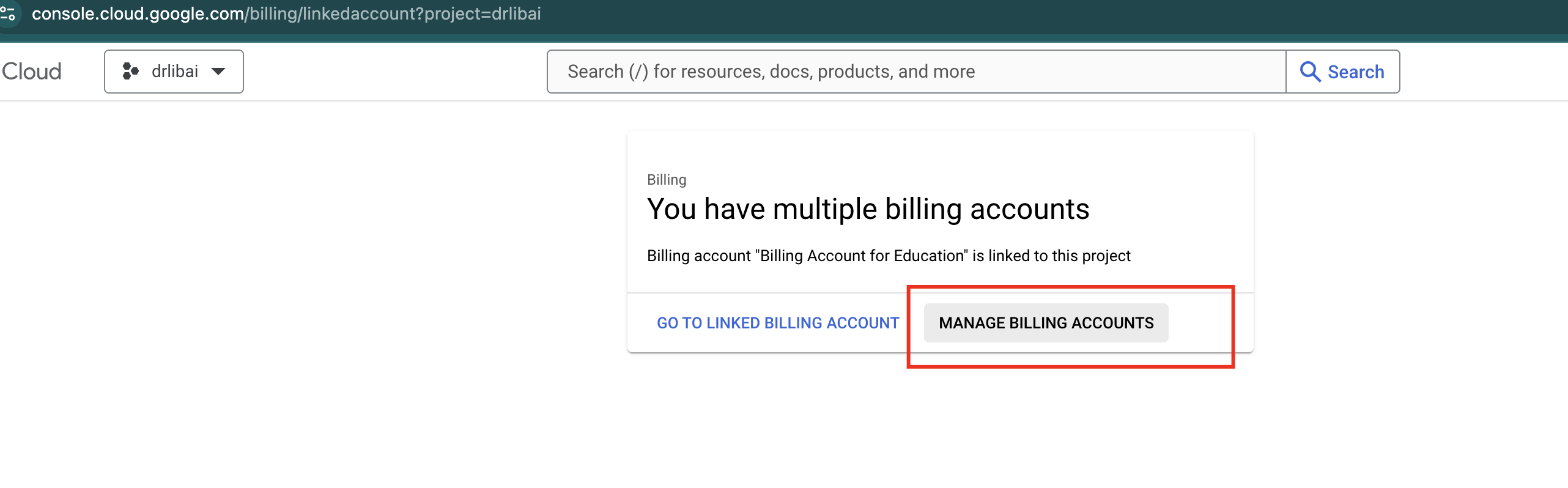Click the MANAGE BILLING ACCOUNTS button
The width and height of the screenshot is (1568, 488).
pos(1046,323)
